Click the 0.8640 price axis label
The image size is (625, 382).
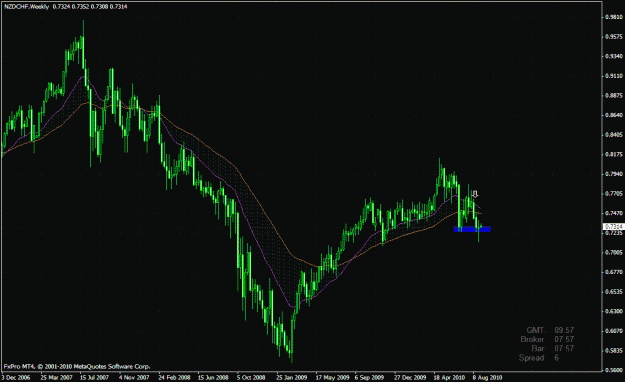pyautogui.click(x=613, y=115)
